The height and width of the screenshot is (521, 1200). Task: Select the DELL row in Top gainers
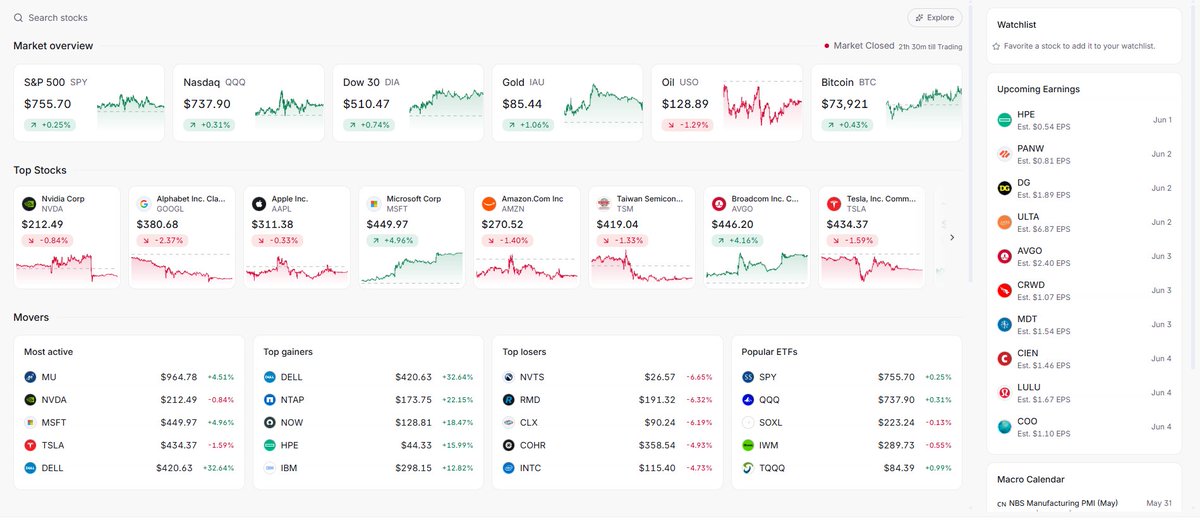[x=368, y=377]
